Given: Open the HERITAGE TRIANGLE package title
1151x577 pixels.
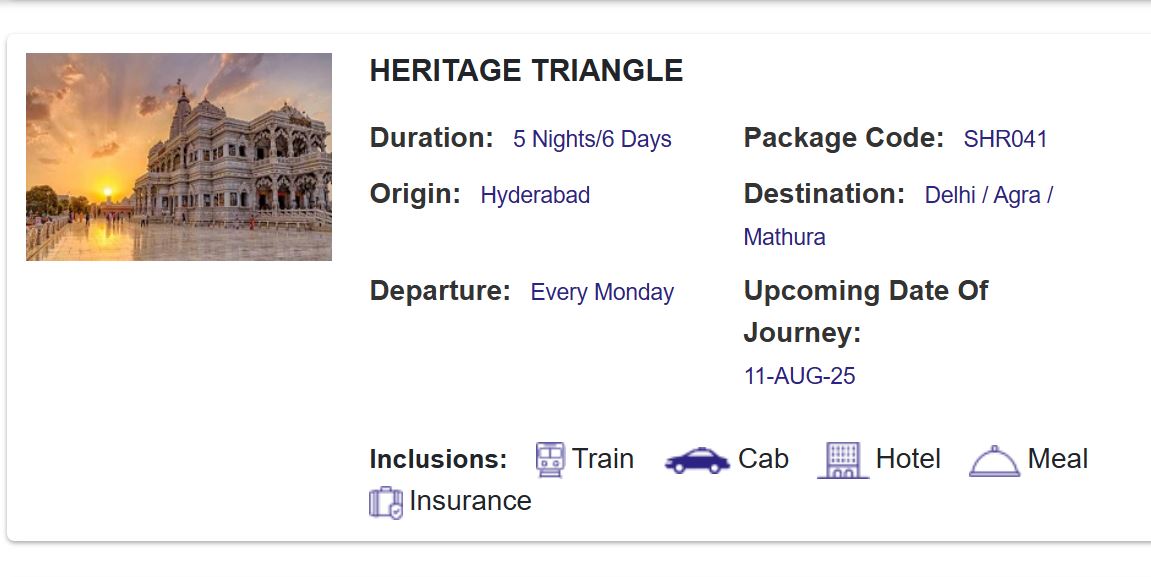Looking at the screenshot, I should [x=525, y=70].
